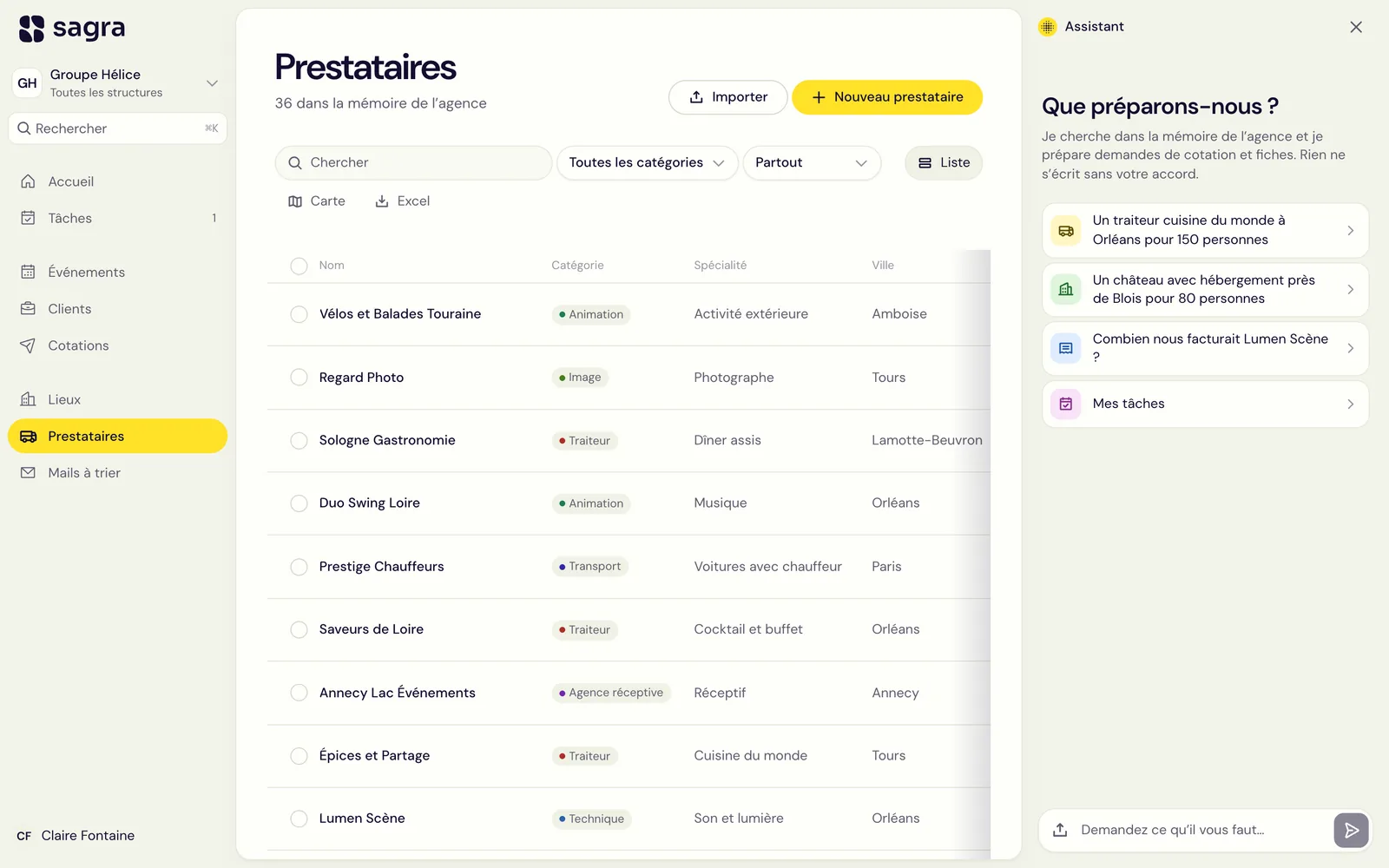The height and width of the screenshot is (868, 1389).
Task: Click the Importer button
Action: [727, 97]
